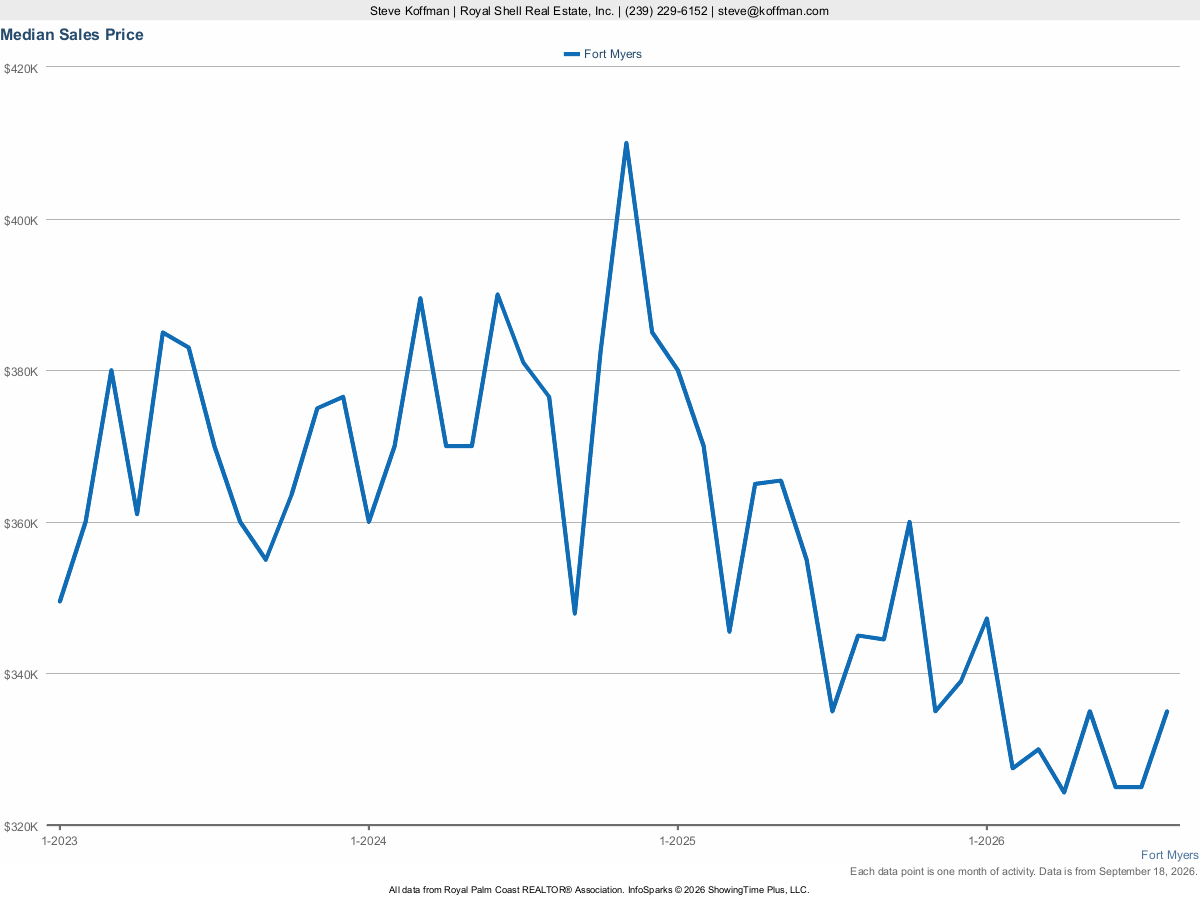Click the 1-2026 x-axis label

[986, 841]
